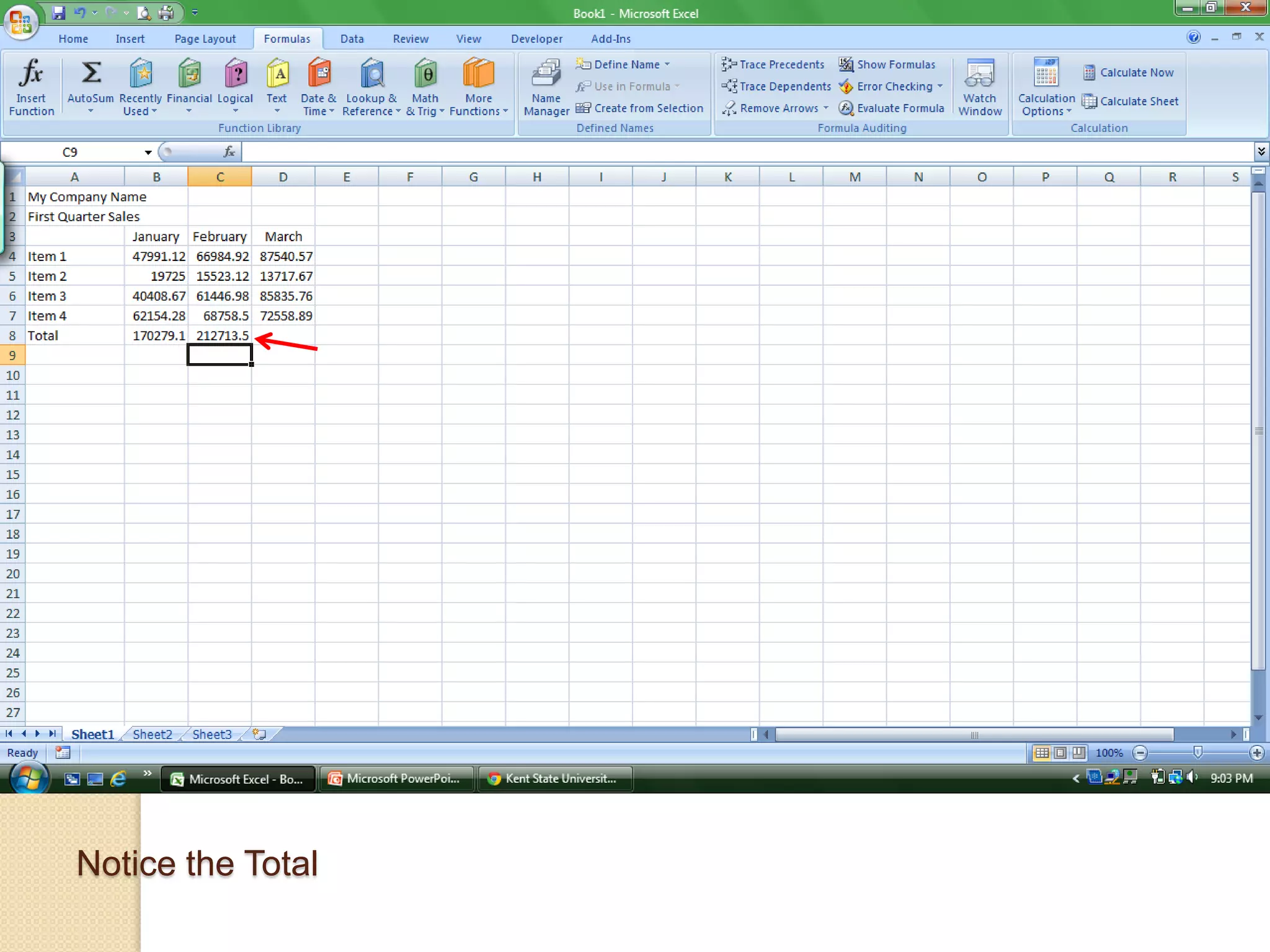The image size is (1270, 952).
Task: Expand the Remove Arrows dropdown arrow
Action: [x=826, y=108]
